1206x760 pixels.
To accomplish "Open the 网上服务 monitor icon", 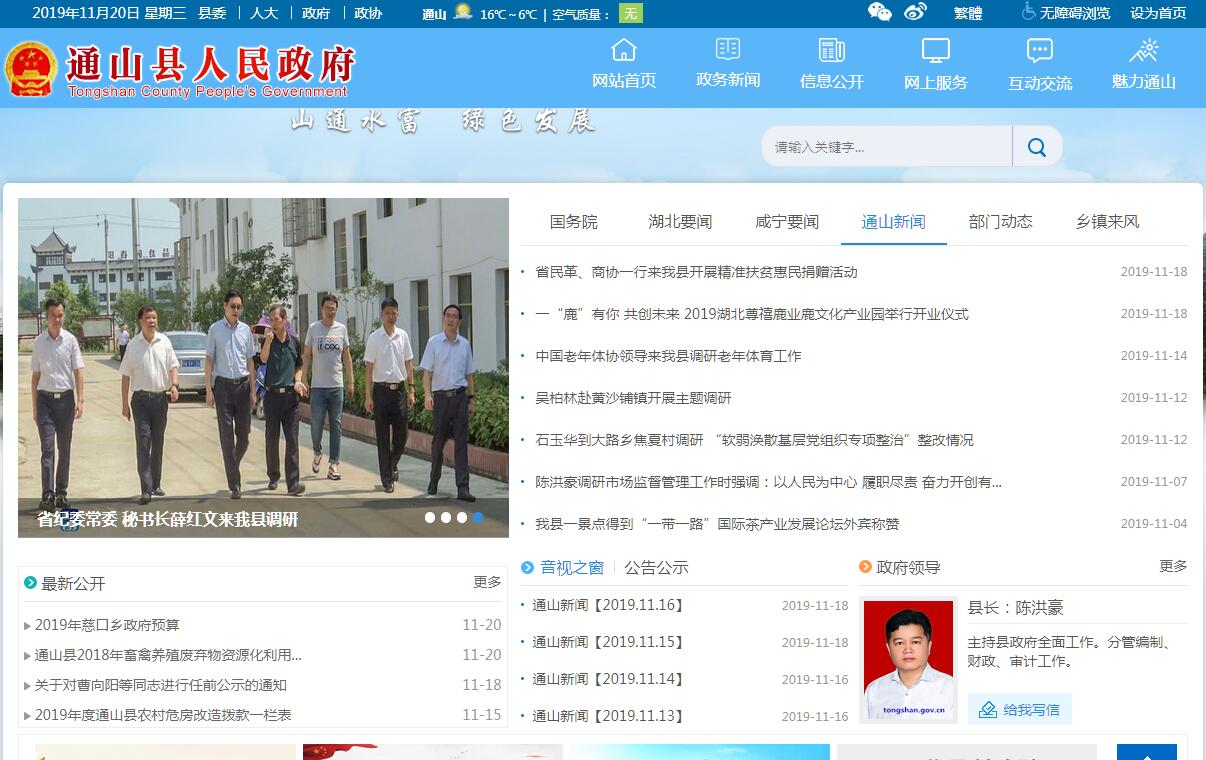I will pos(935,51).
